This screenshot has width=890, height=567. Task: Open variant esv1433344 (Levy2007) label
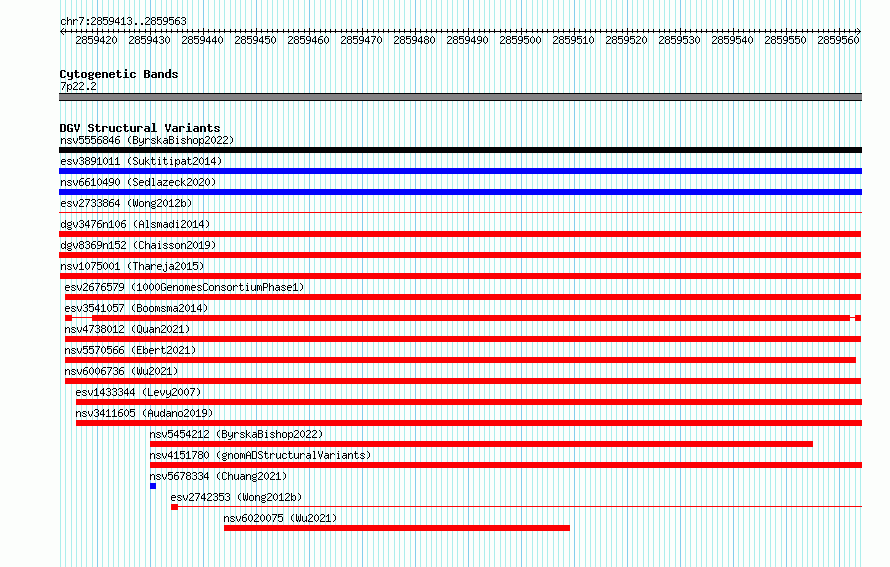(138, 392)
